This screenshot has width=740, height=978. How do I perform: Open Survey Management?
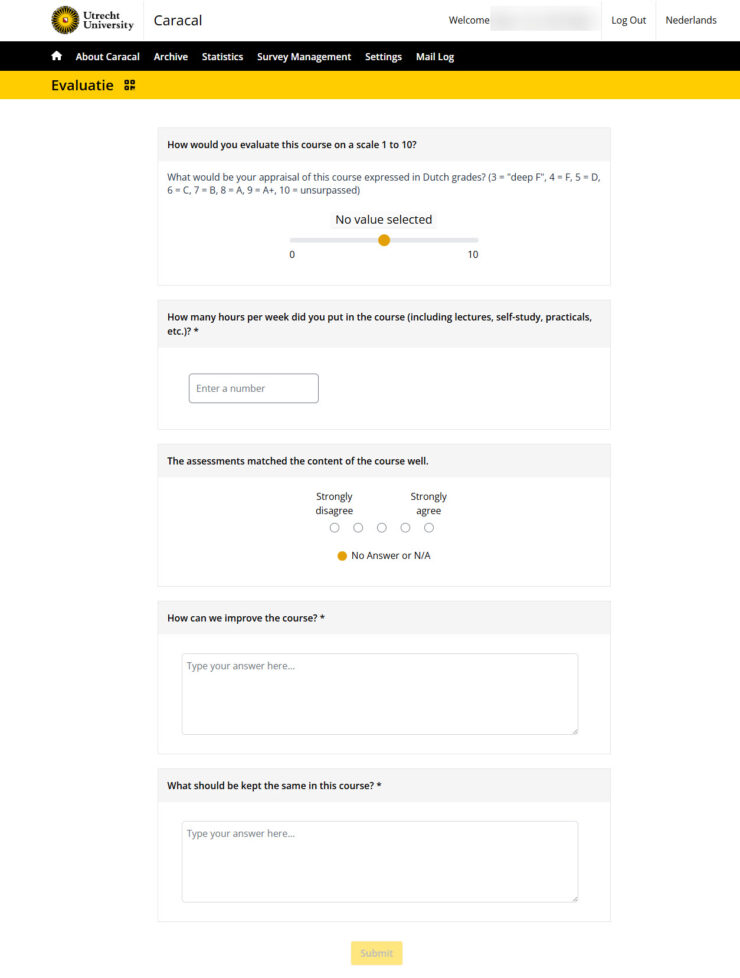click(x=304, y=57)
